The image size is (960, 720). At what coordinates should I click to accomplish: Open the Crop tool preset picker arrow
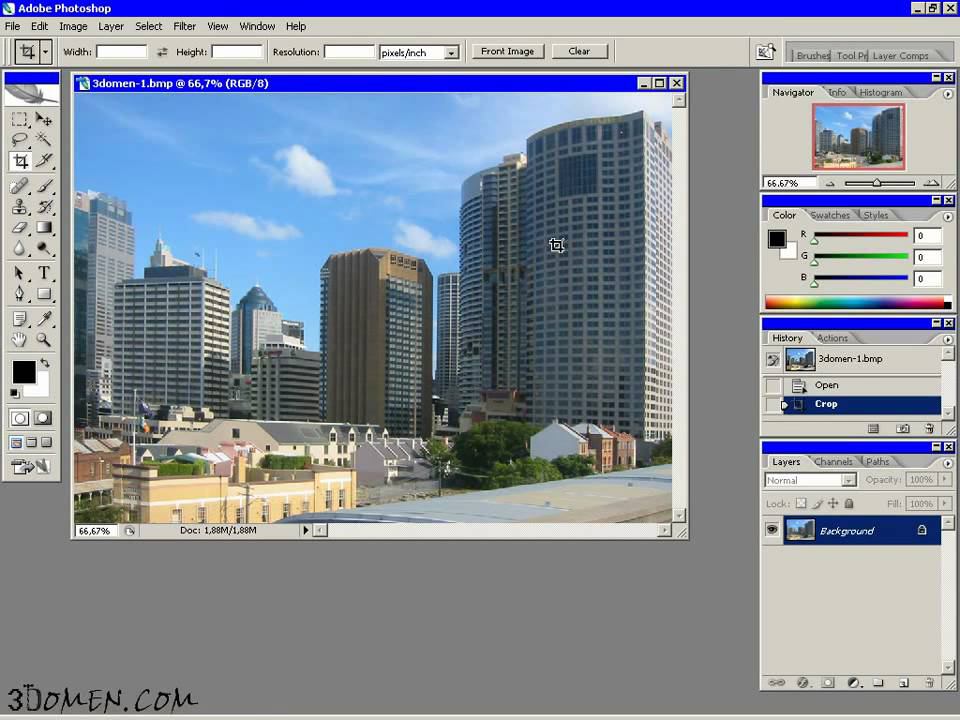[x=45, y=52]
